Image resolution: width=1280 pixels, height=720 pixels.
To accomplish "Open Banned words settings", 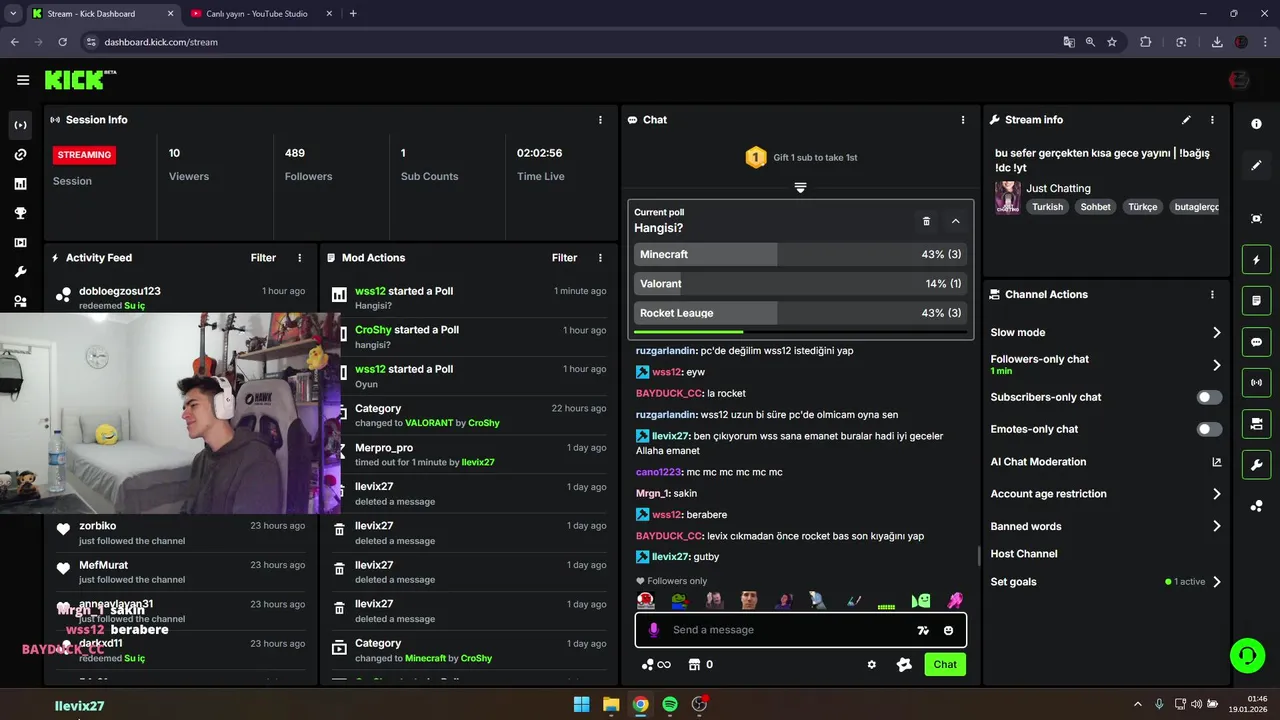I will (x=1105, y=526).
